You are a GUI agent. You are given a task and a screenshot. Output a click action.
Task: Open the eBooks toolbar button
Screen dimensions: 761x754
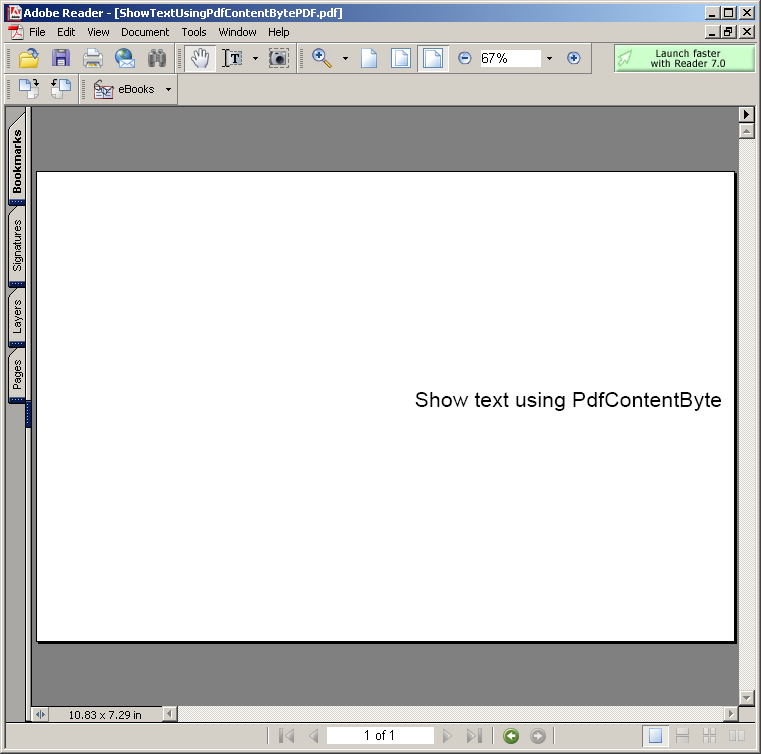click(124, 89)
